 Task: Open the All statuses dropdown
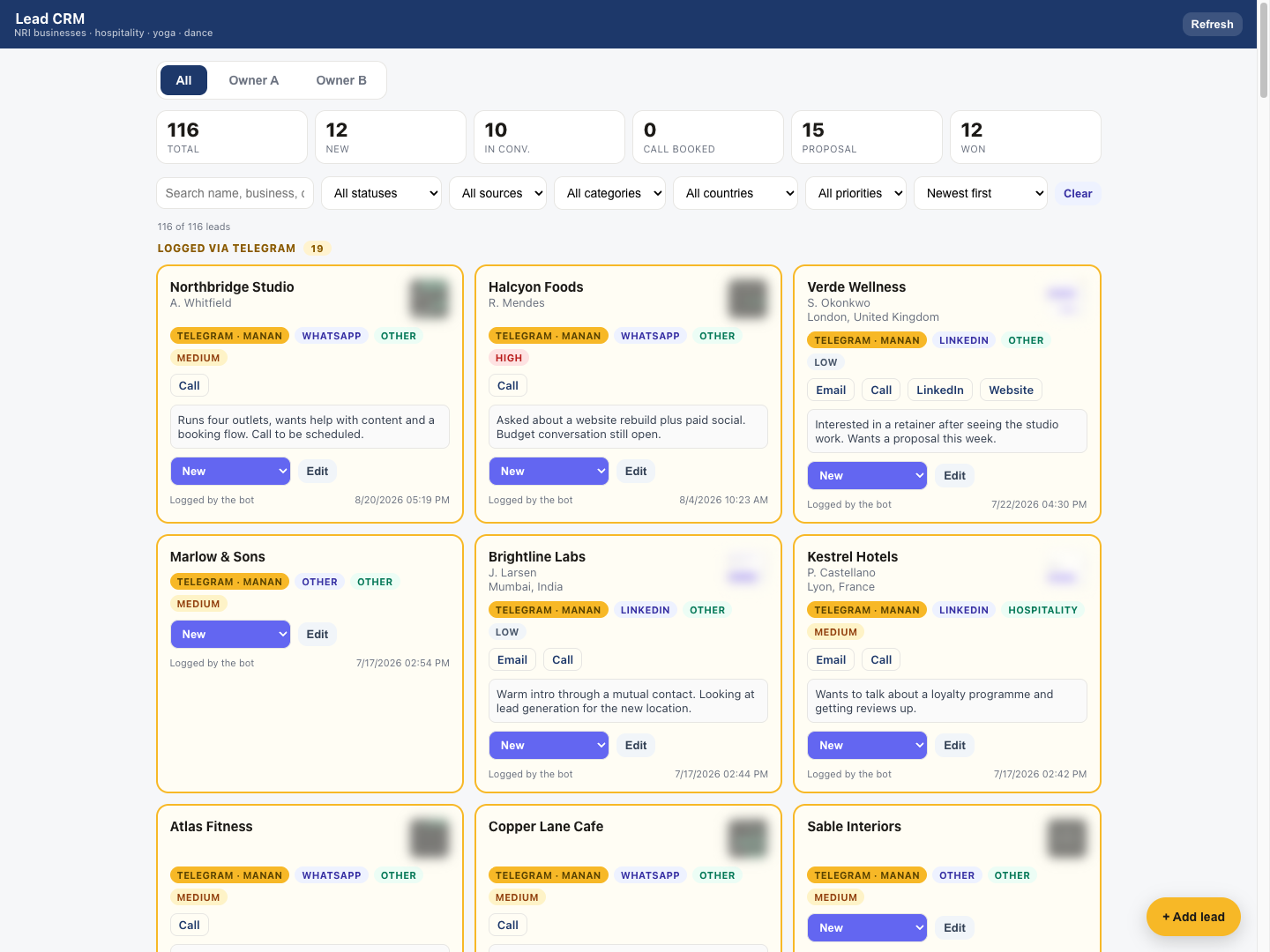[x=381, y=193]
